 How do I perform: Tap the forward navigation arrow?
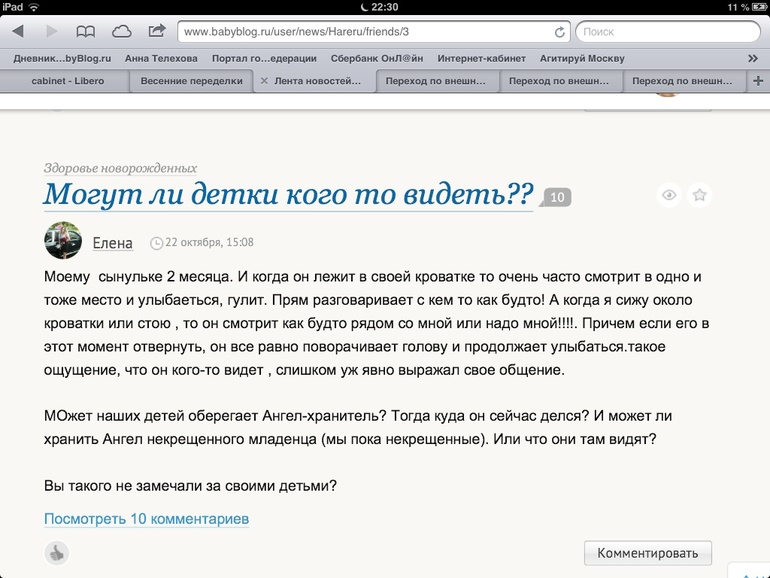pos(46,32)
